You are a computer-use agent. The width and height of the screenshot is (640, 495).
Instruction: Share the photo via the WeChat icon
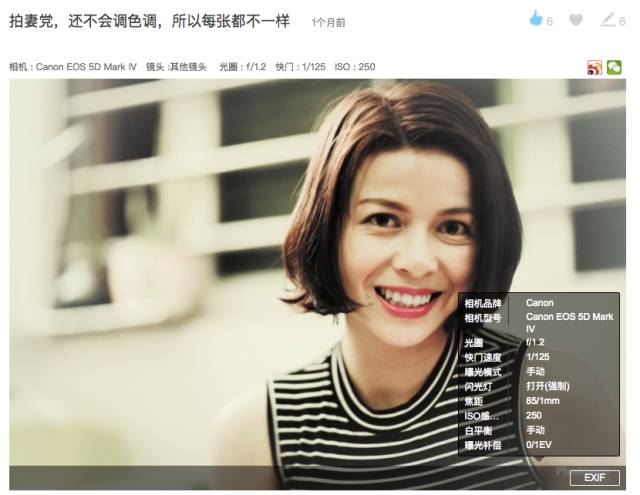614,67
